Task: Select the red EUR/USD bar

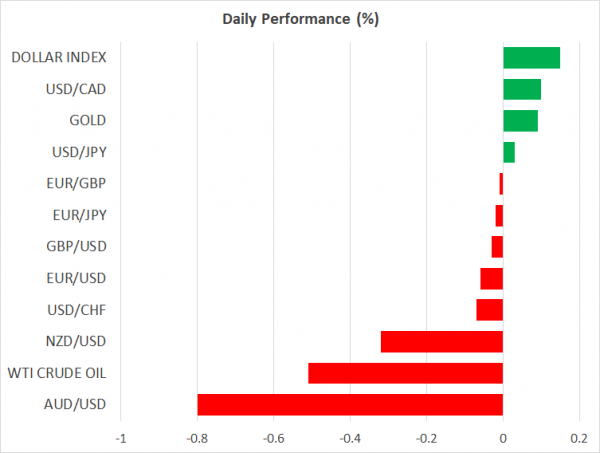Action: tap(492, 278)
